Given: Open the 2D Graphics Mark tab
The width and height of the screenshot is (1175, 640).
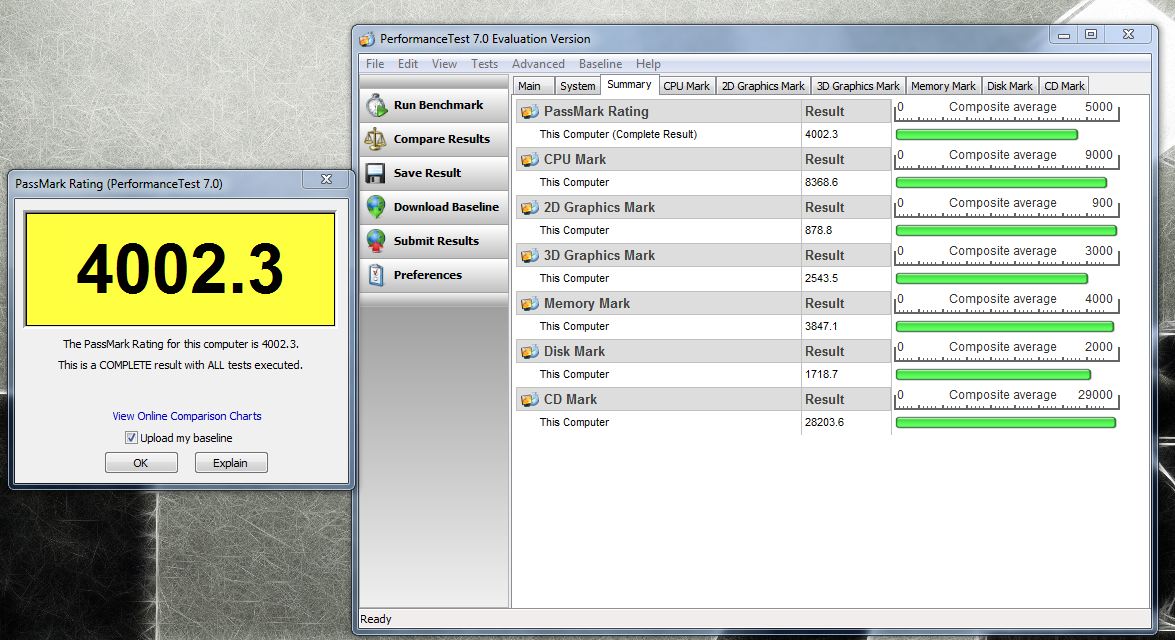Looking at the screenshot, I should tap(763, 86).
